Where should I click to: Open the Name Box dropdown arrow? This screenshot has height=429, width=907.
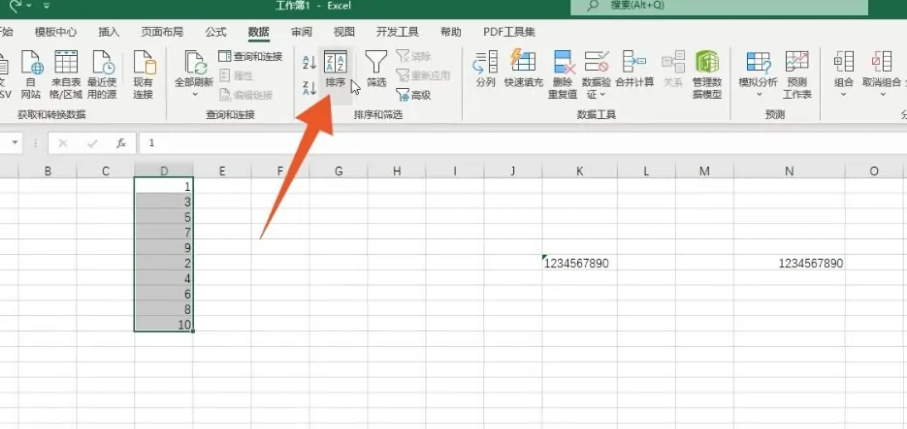point(14,143)
